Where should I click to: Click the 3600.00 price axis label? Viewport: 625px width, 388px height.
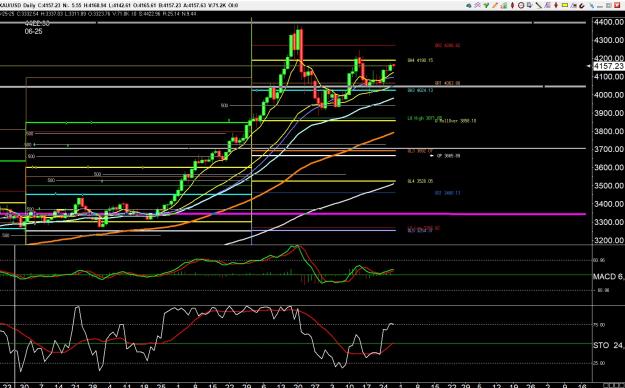click(x=609, y=167)
